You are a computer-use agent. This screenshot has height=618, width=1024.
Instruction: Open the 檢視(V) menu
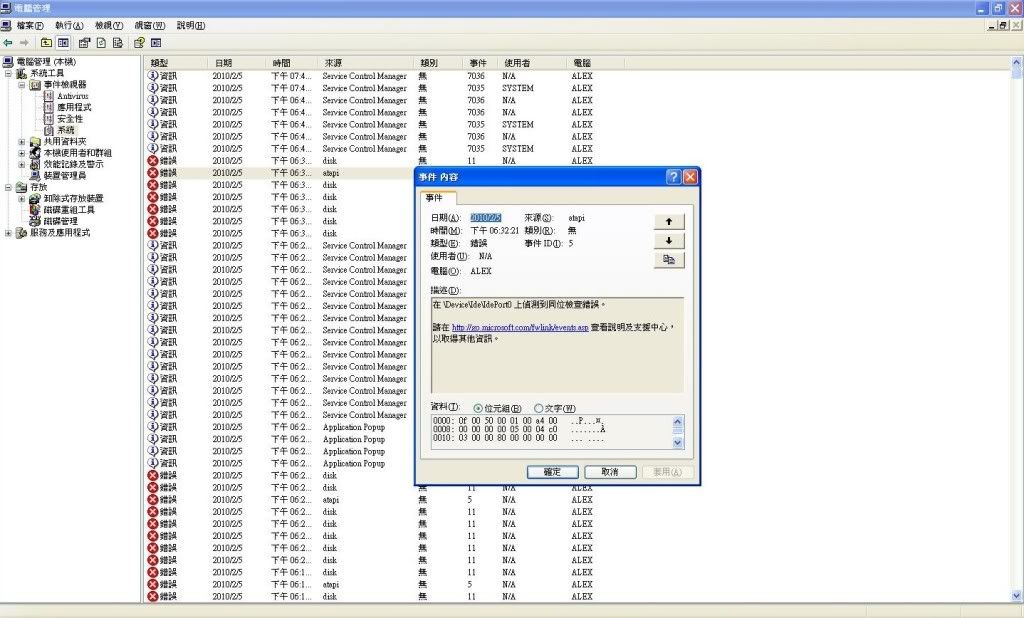tap(109, 25)
